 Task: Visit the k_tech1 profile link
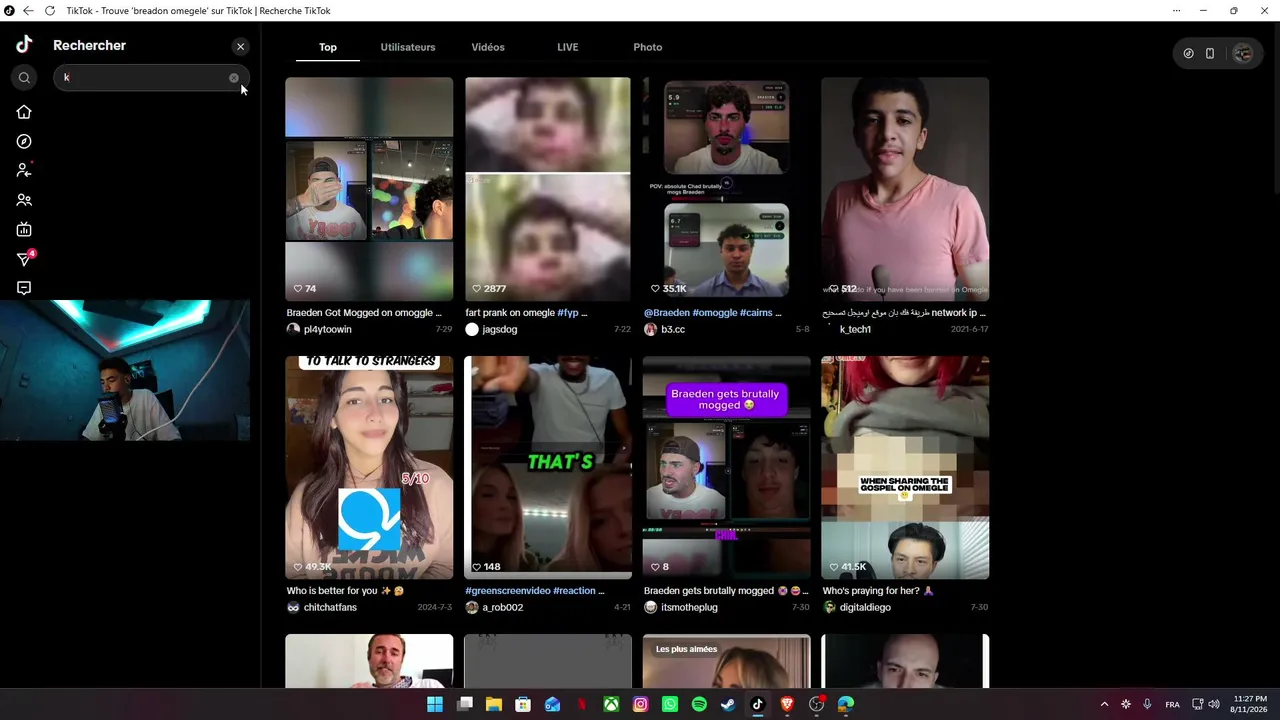[x=856, y=329]
